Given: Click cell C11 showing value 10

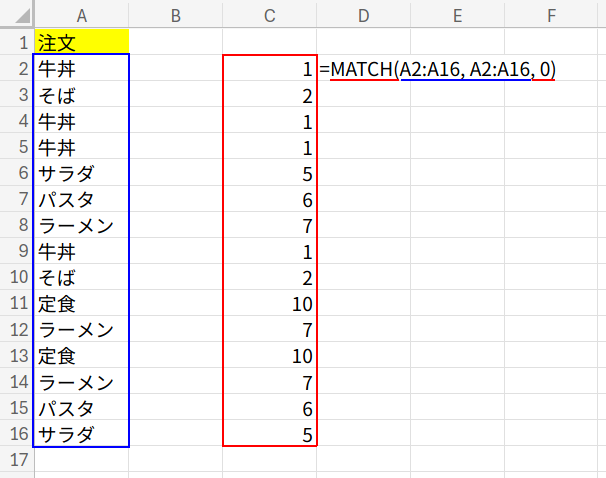Looking at the screenshot, I should tap(269, 304).
